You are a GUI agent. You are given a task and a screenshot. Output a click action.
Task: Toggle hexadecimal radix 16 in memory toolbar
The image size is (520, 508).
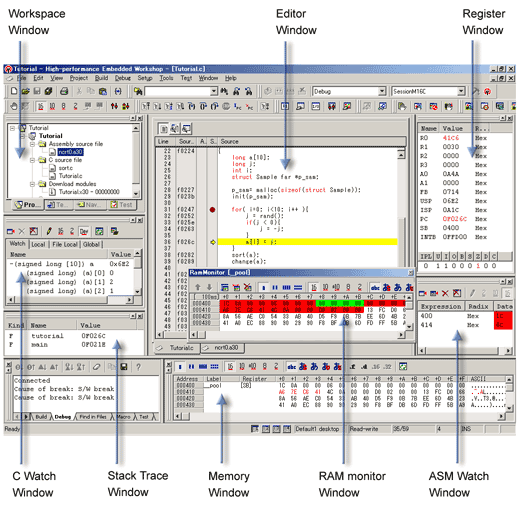pyautogui.click(x=230, y=367)
